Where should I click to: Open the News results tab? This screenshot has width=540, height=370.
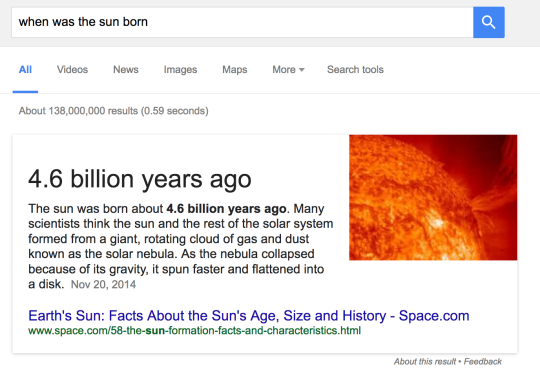pos(126,70)
